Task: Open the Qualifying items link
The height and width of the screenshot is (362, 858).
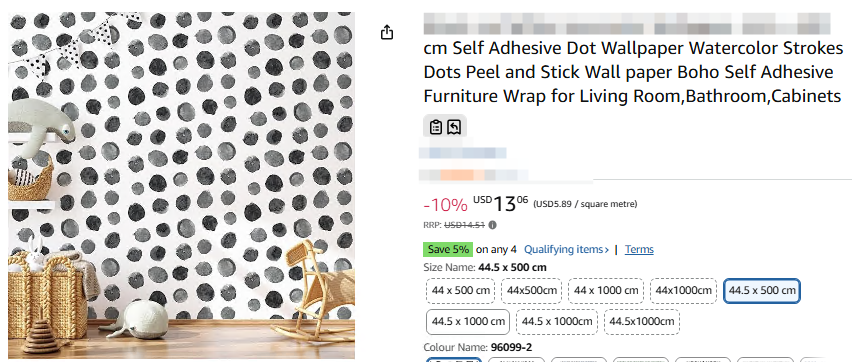Action: (566, 249)
